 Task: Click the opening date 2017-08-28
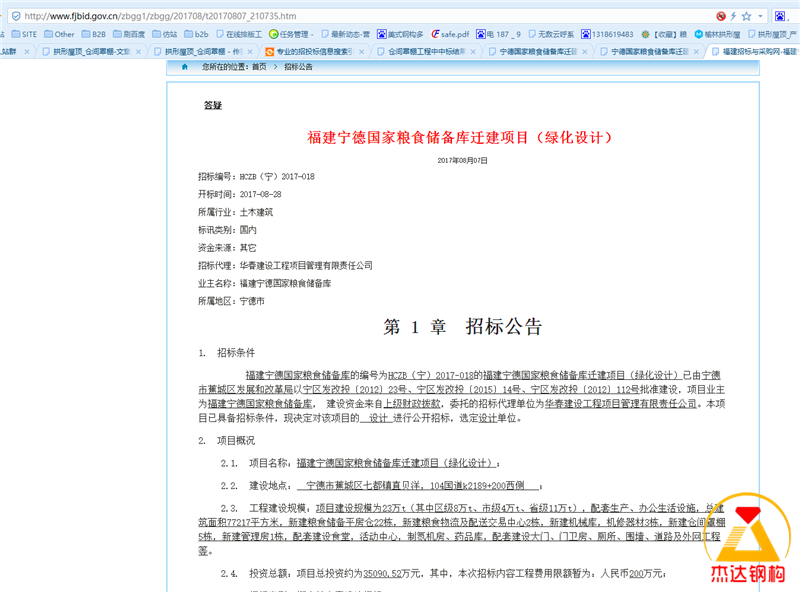point(261,194)
